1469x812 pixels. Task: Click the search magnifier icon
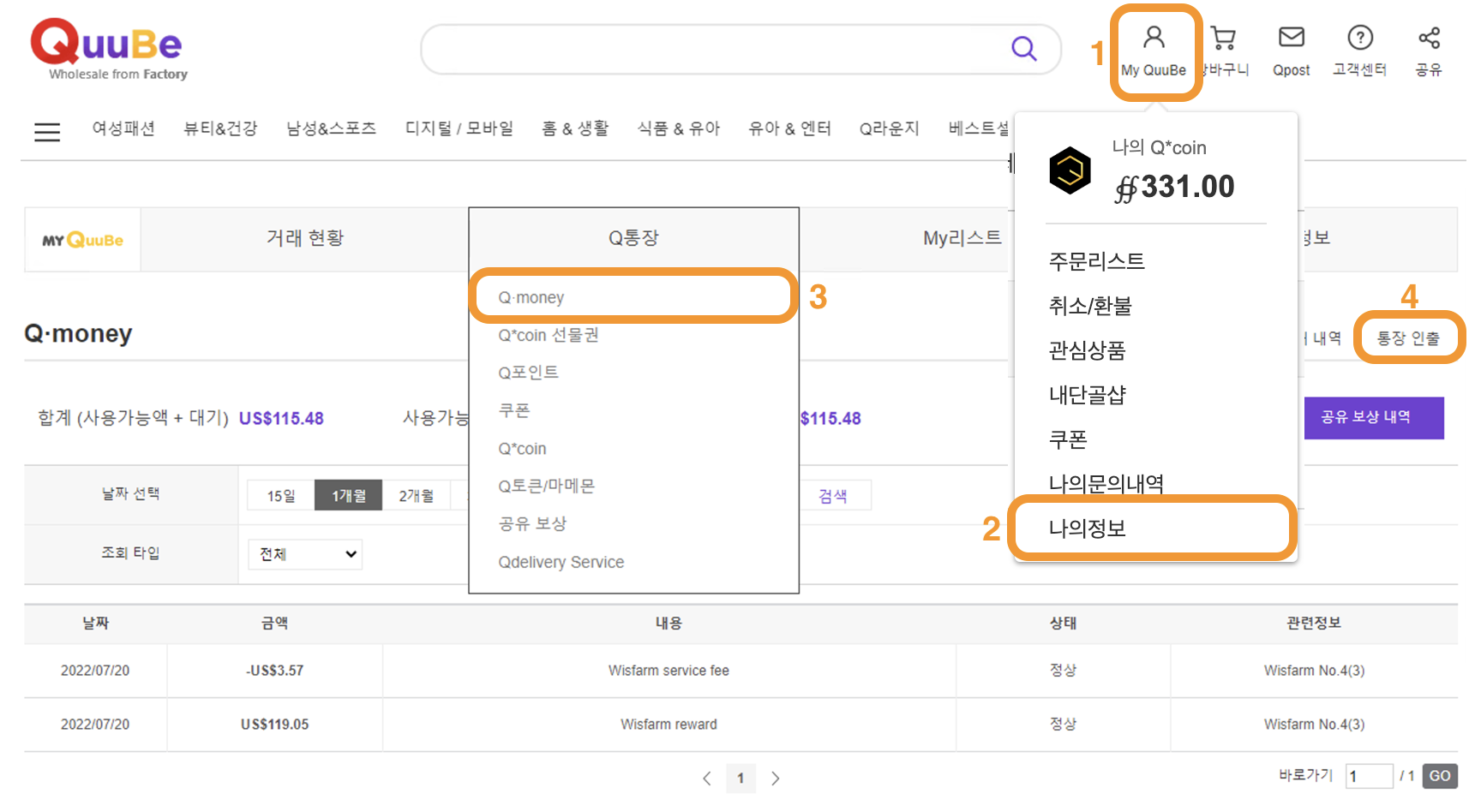coord(1023,48)
